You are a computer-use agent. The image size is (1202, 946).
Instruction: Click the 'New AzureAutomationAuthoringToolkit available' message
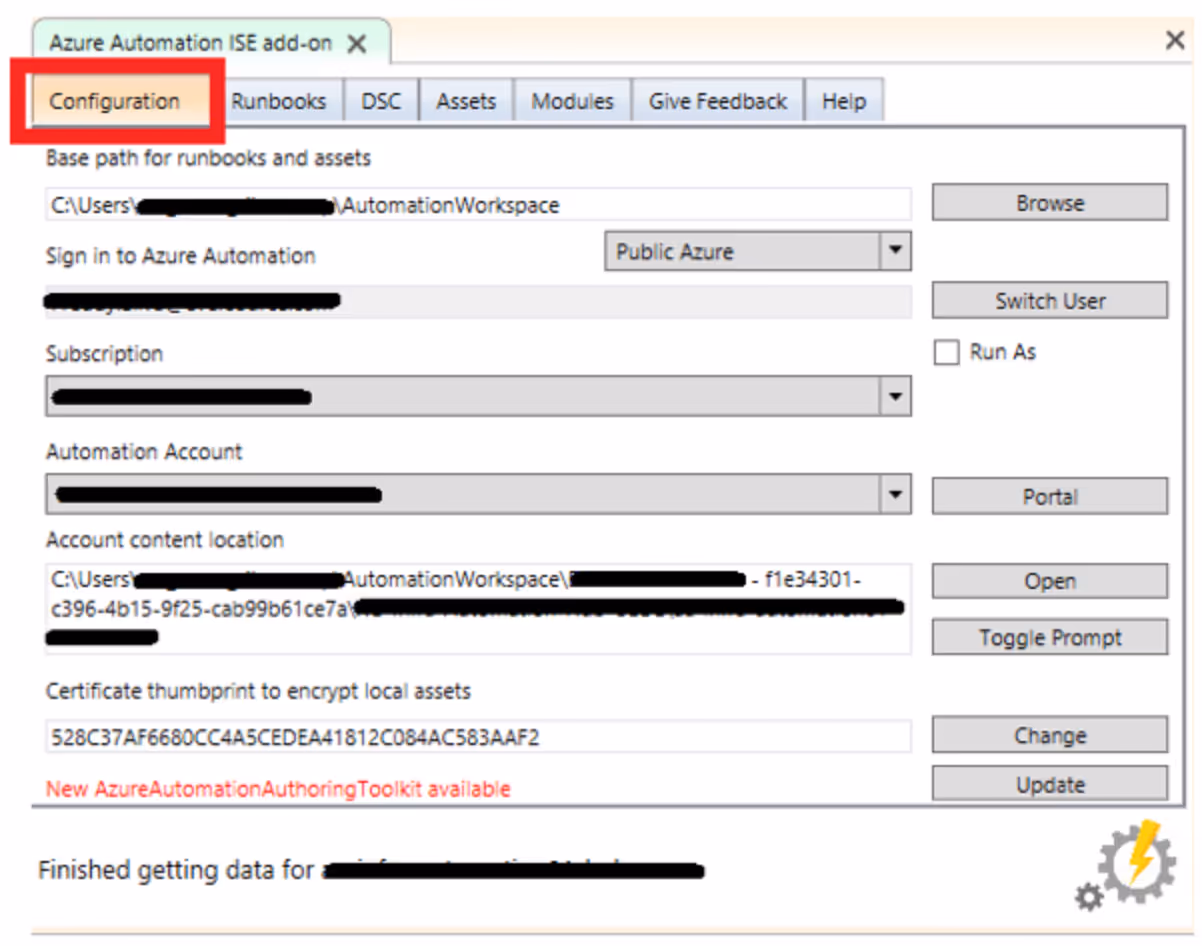[x=279, y=789]
